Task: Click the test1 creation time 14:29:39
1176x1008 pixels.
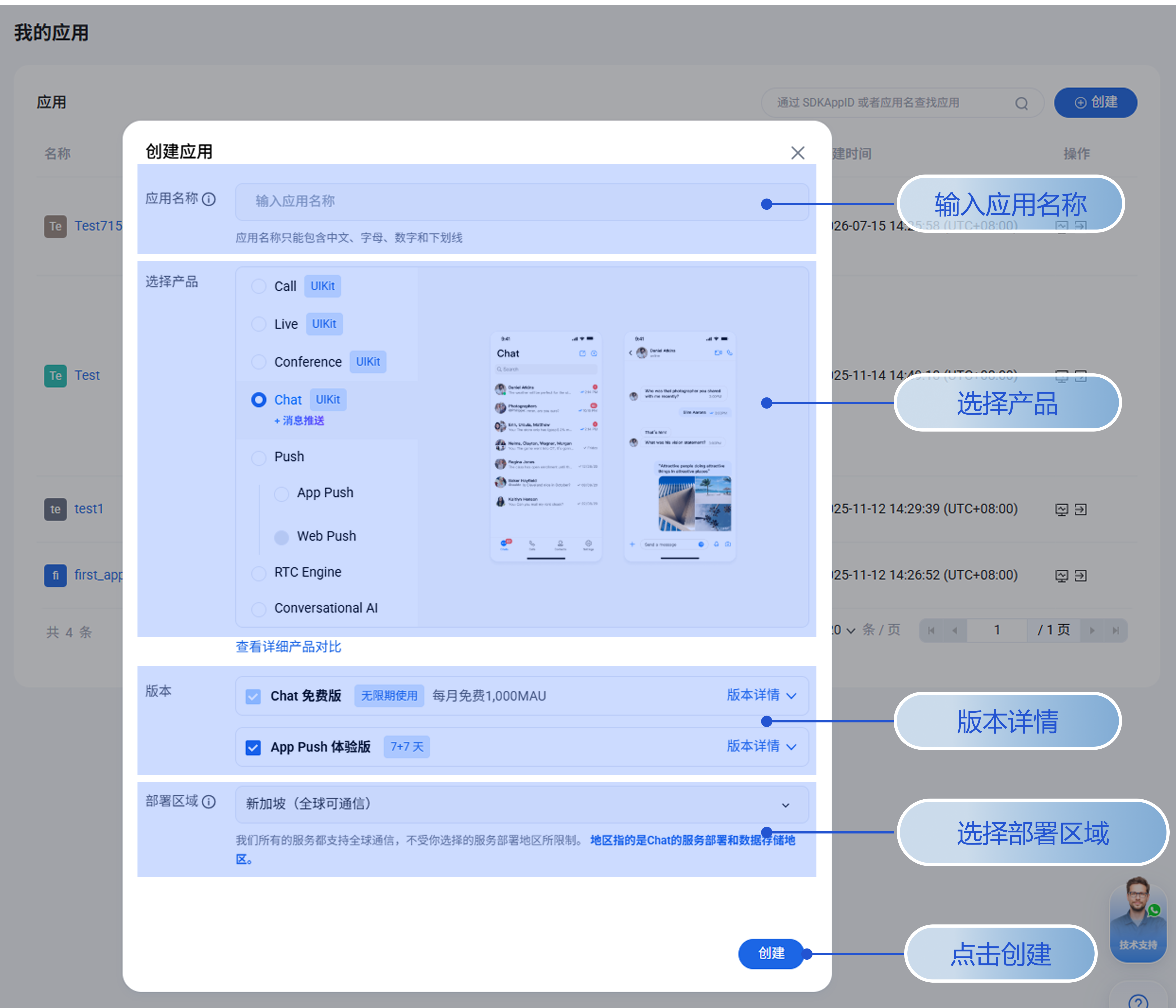Action: tap(925, 508)
